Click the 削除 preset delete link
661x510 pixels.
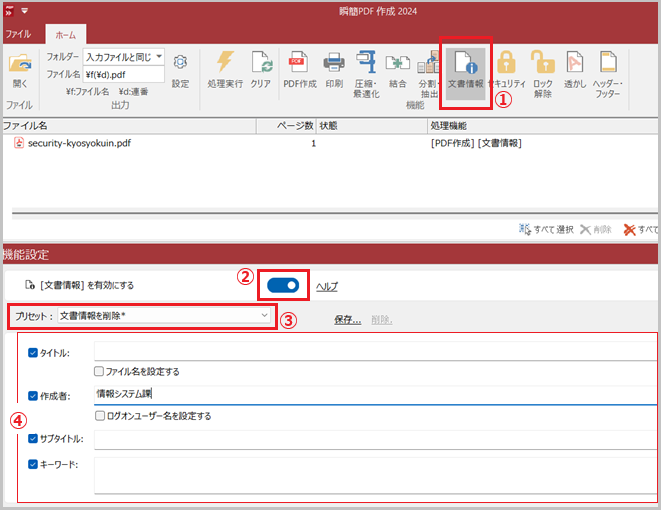tap(382, 320)
